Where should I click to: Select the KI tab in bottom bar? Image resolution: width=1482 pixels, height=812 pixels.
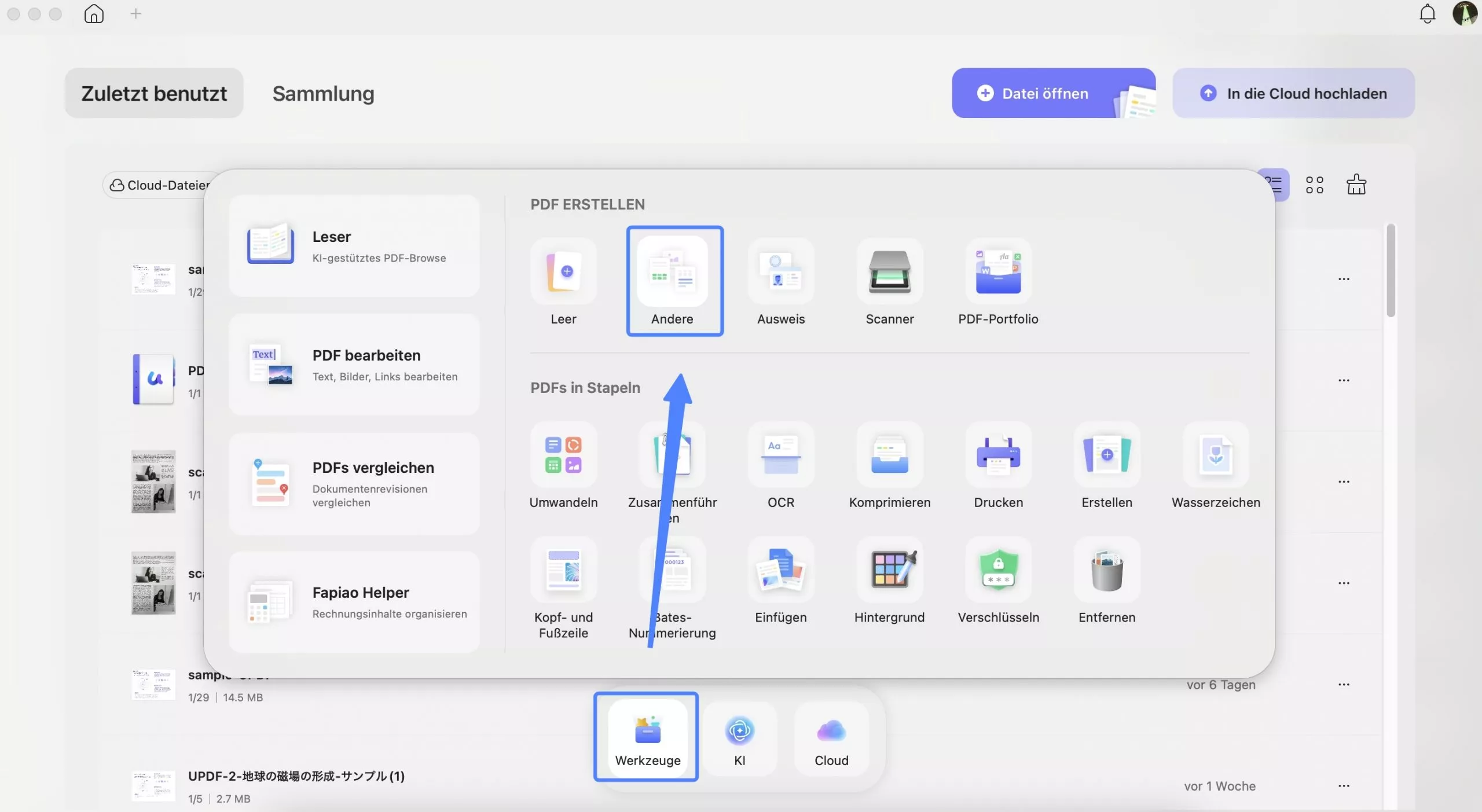click(739, 739)
